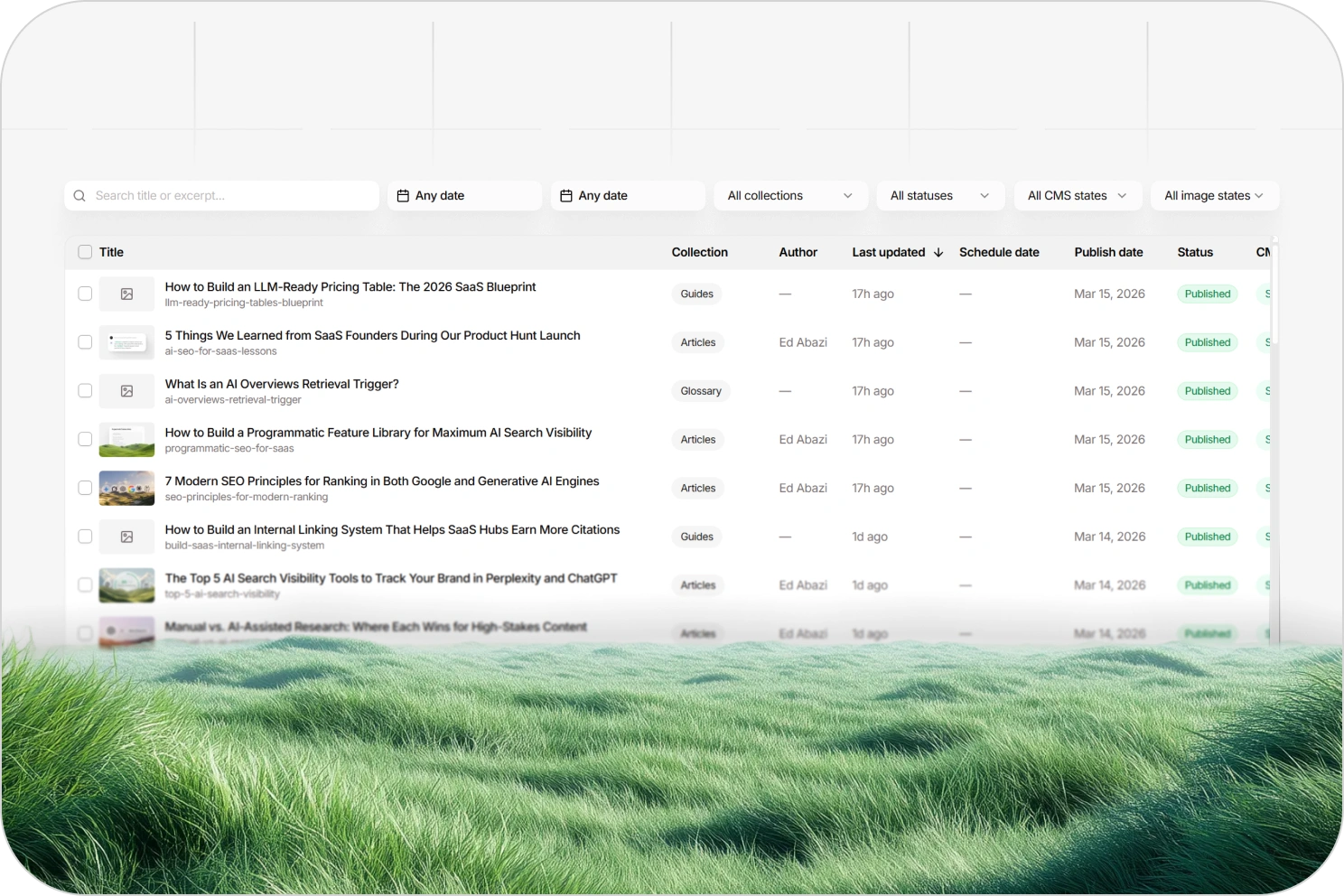Click the Author column header

pos(798,252)
